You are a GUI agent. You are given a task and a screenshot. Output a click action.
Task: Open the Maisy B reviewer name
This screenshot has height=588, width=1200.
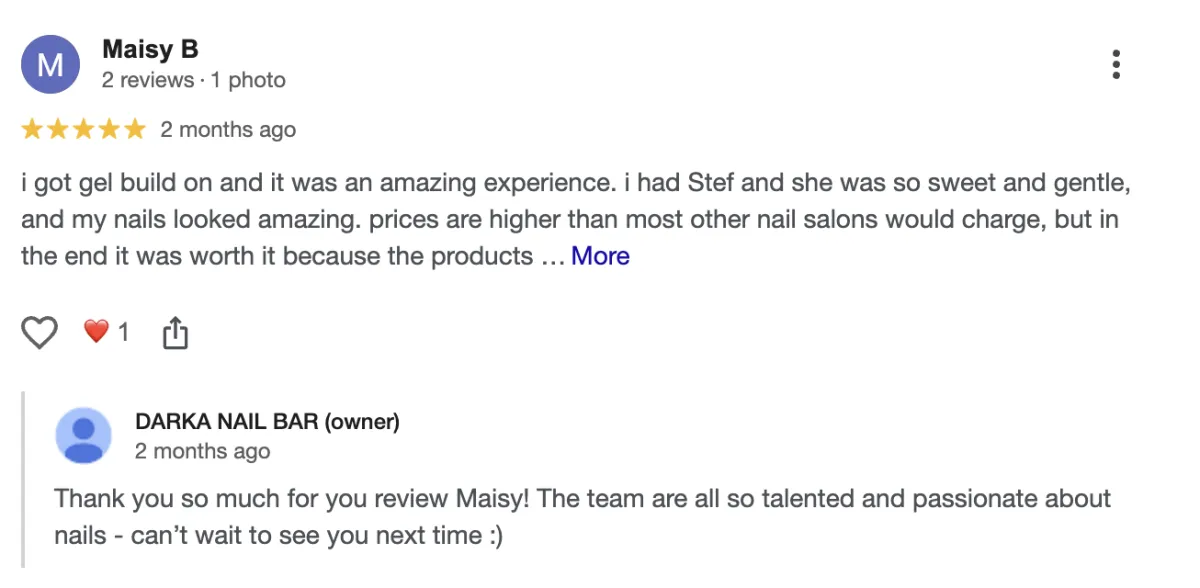tap(150, 49)
